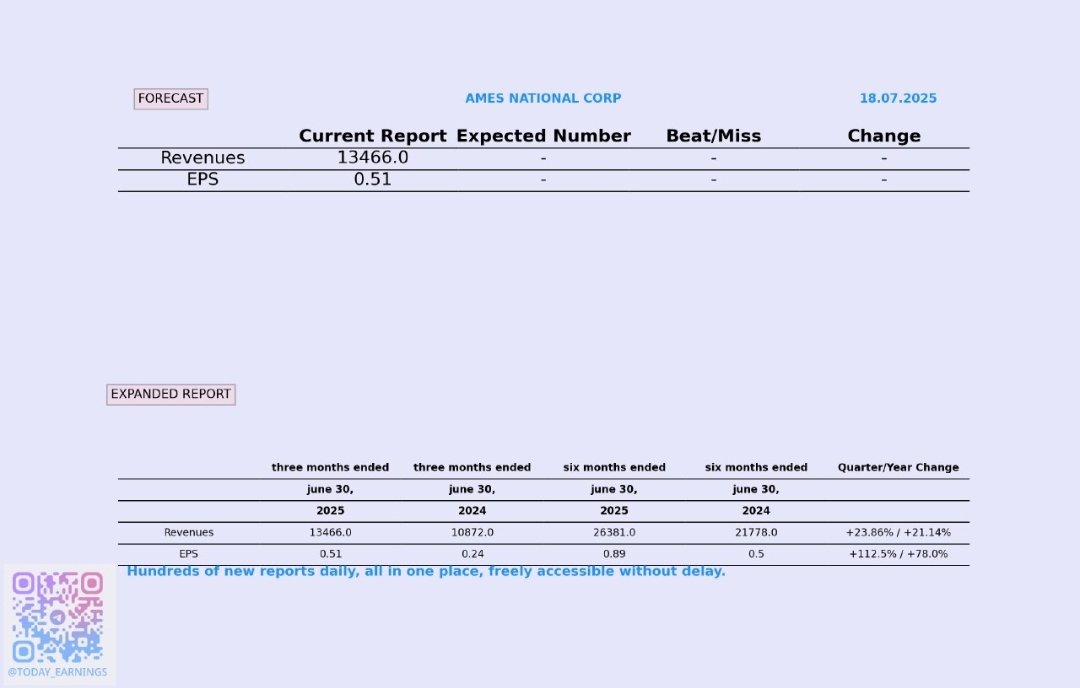1080x688 pixels.
Task: Click the Revenues label in expanded report
Action: [189, 532]
